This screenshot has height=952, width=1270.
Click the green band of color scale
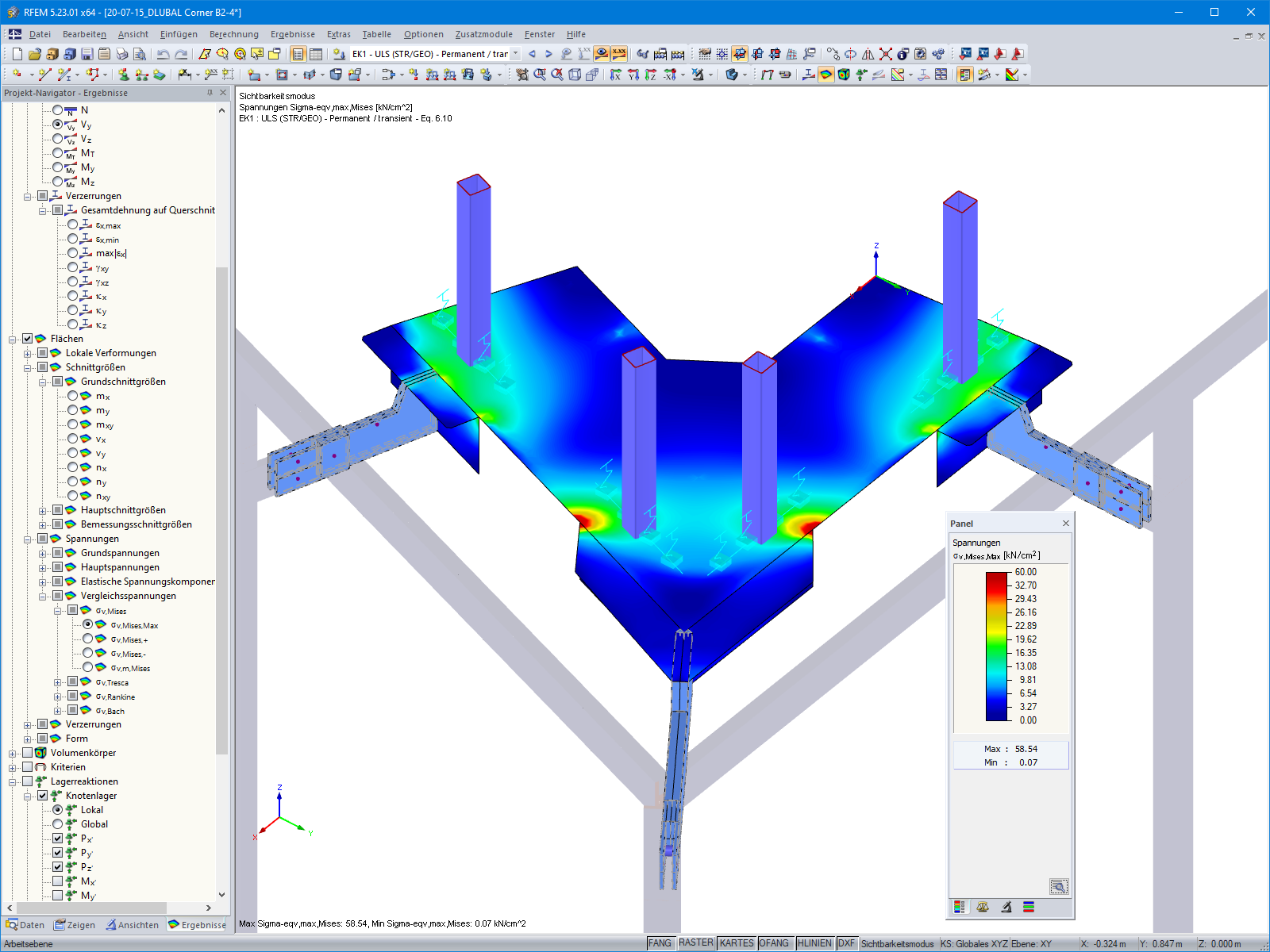coord(996,646)
